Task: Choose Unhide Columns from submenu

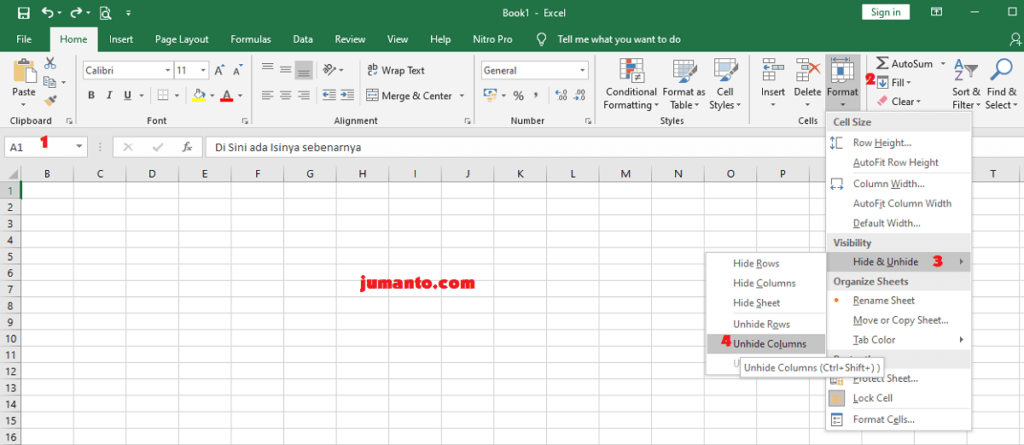Action: [x=766, y=344]
